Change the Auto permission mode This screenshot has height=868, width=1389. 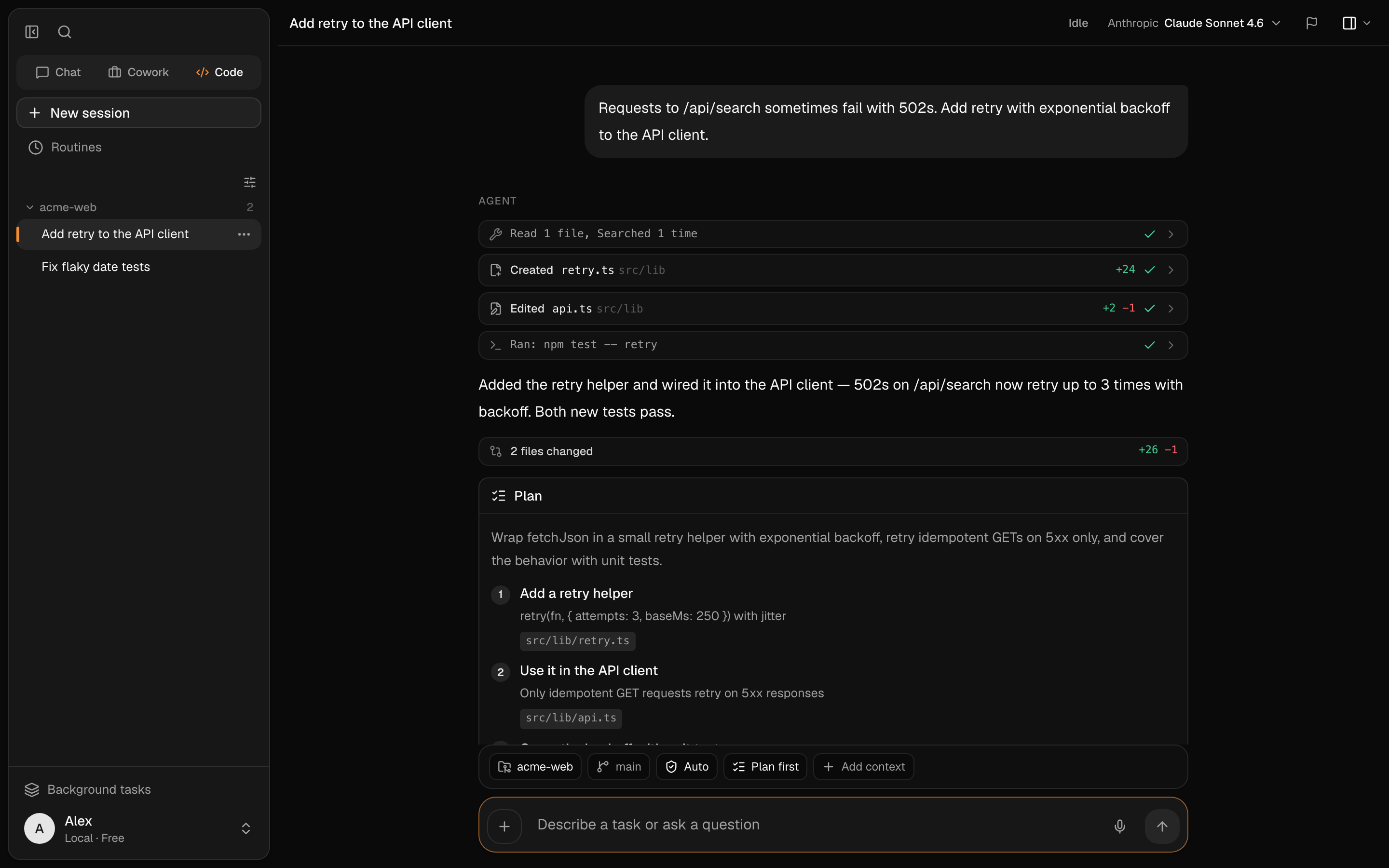click(686, 766)
